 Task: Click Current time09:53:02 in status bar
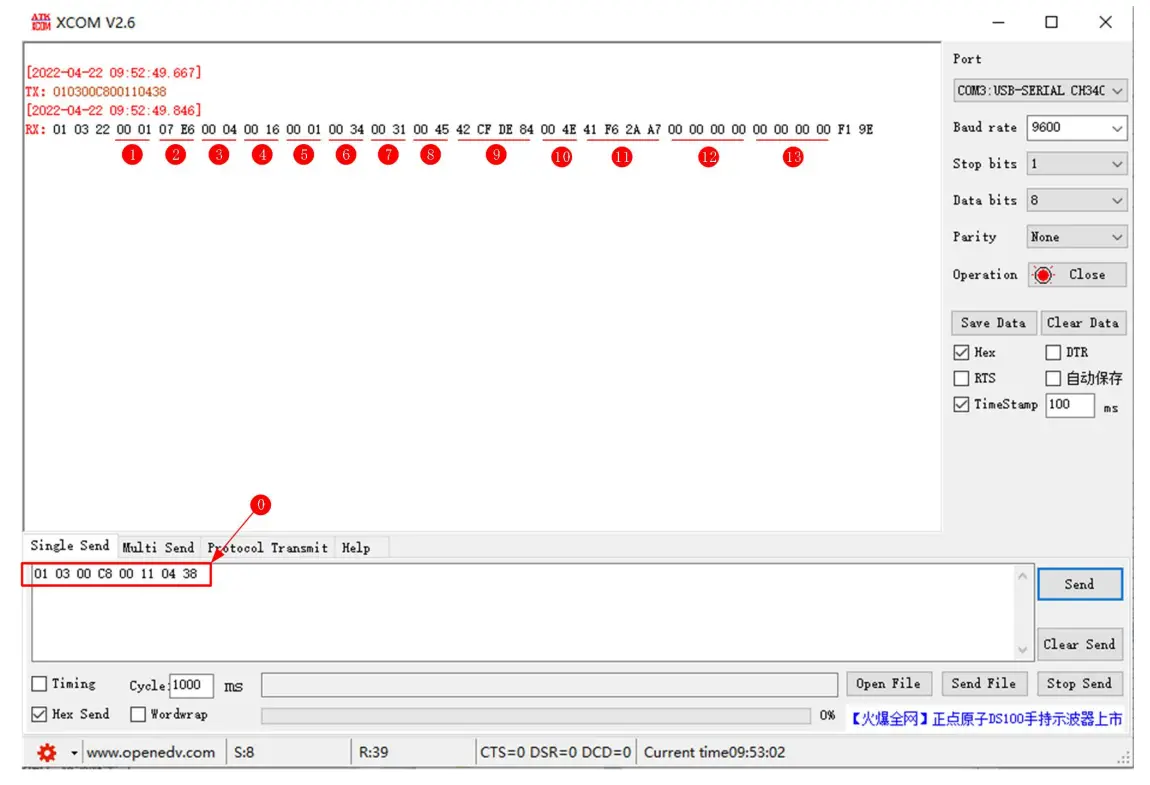[714, 753]
